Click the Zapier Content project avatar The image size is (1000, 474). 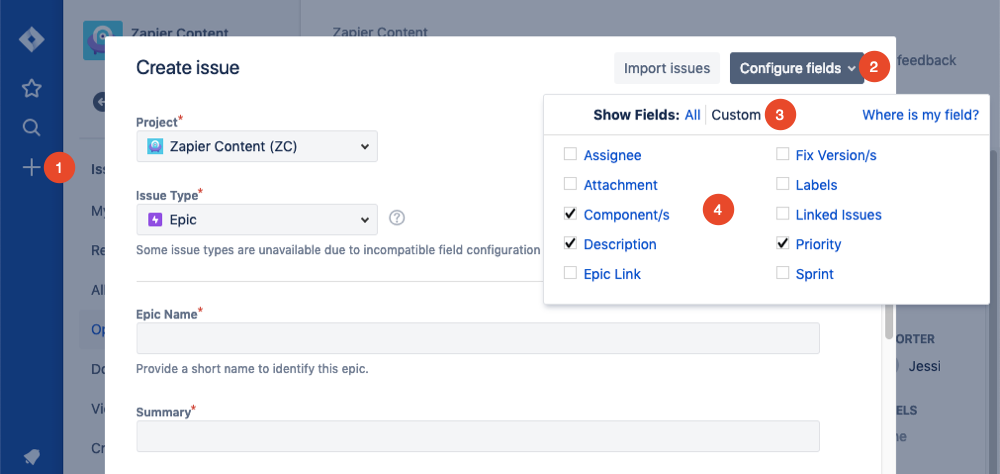tap(103, 40)
